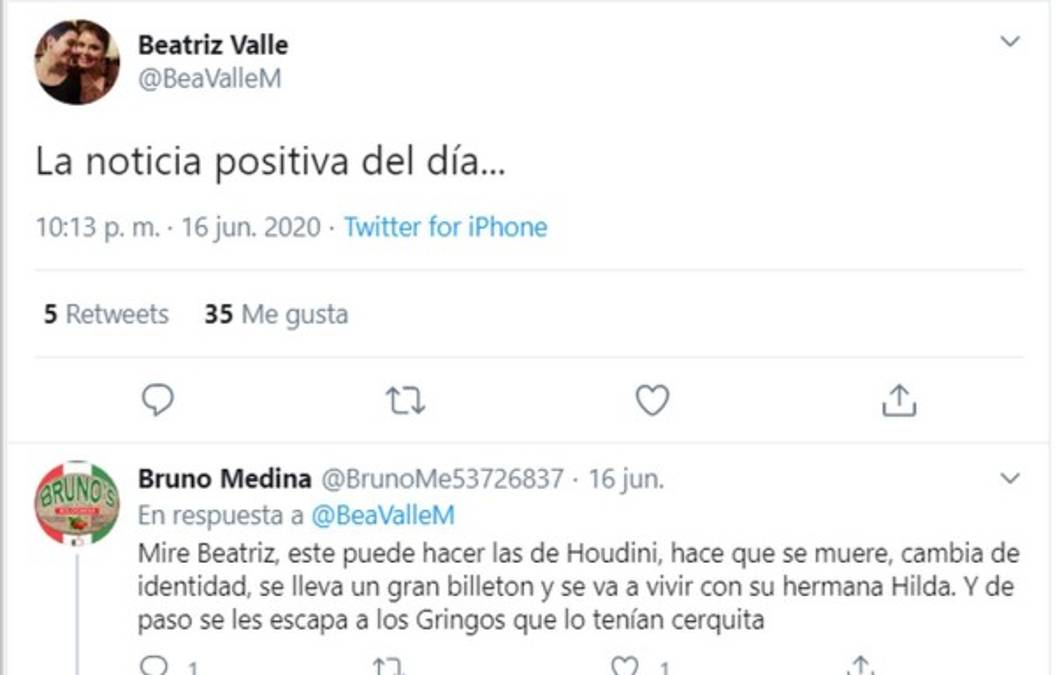Click the Bruno's logo avatar
This screenshot has width=1055, height=675.
point(77,503)
